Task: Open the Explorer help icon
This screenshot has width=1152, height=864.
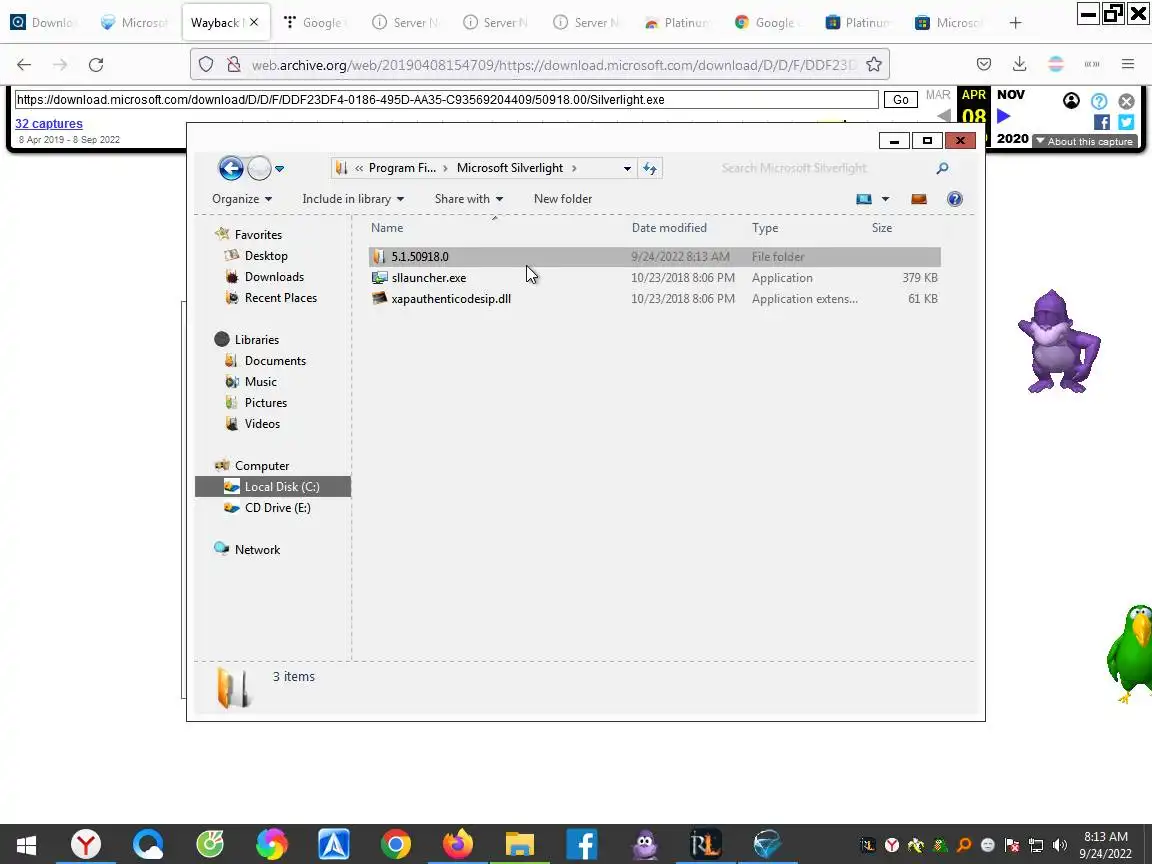Action: click(x=954, y=199)
